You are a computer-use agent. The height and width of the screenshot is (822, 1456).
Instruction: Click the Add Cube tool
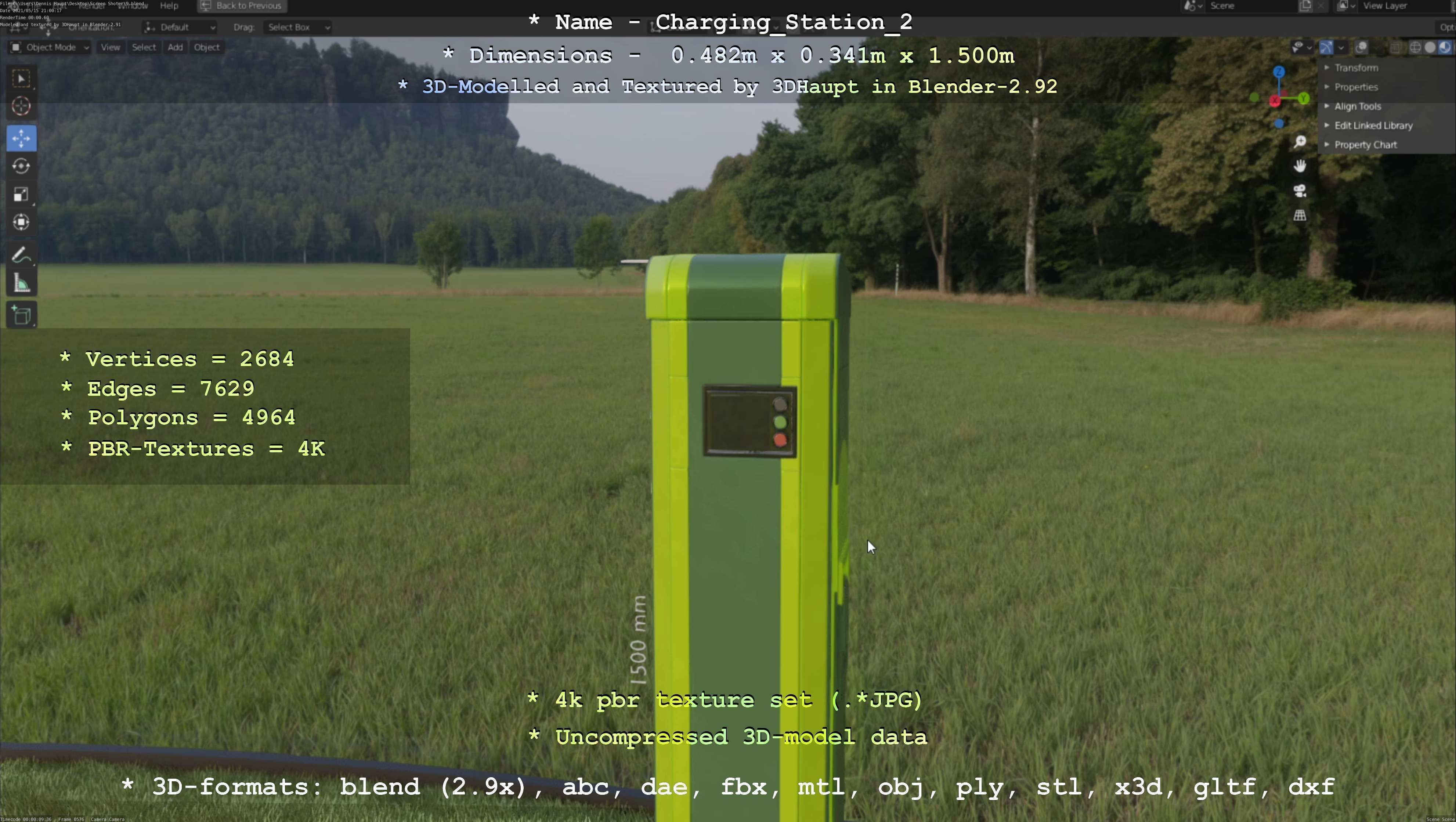coord(21,315)
